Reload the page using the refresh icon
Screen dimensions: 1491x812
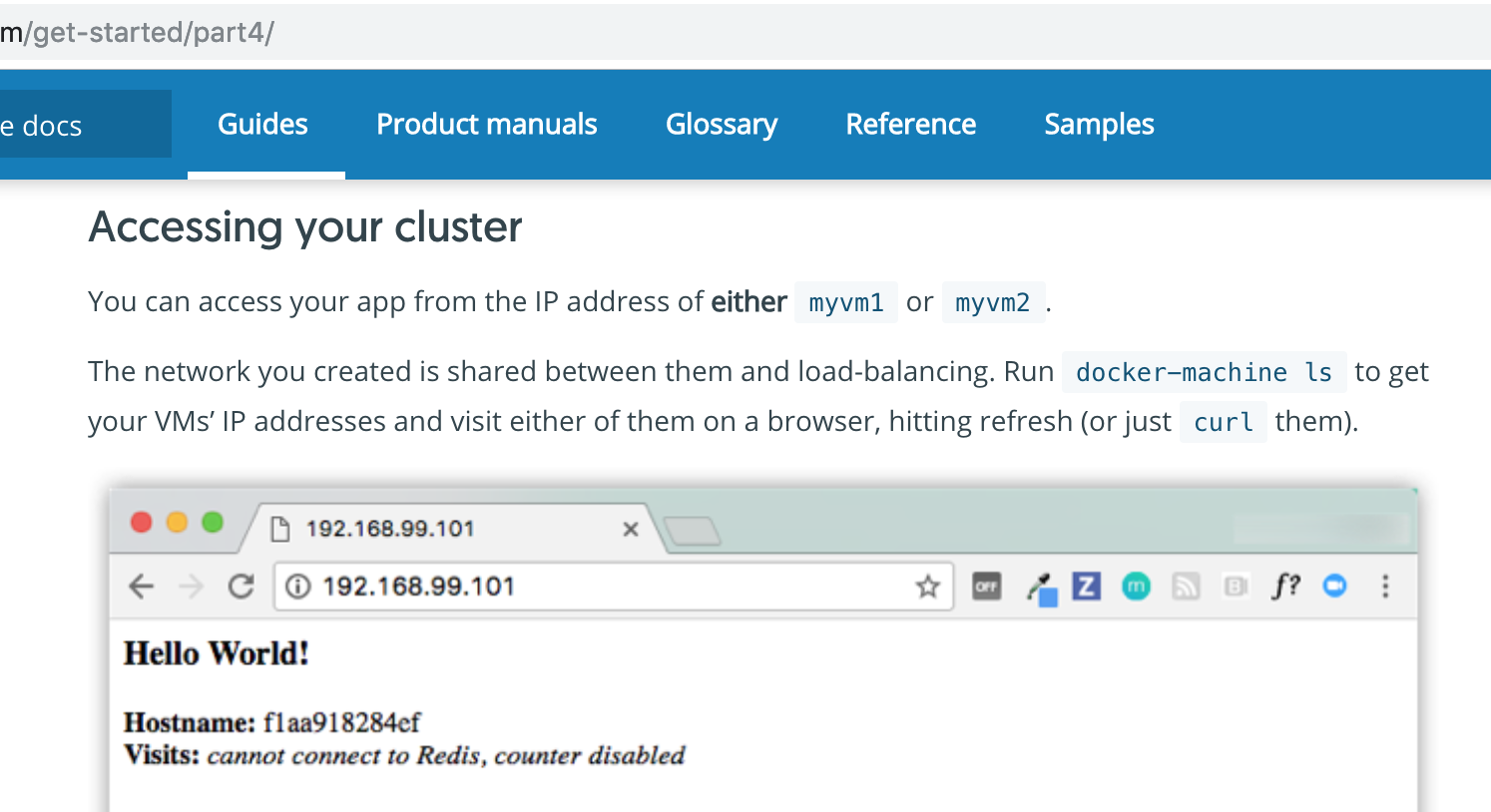(x=242, y=587)
